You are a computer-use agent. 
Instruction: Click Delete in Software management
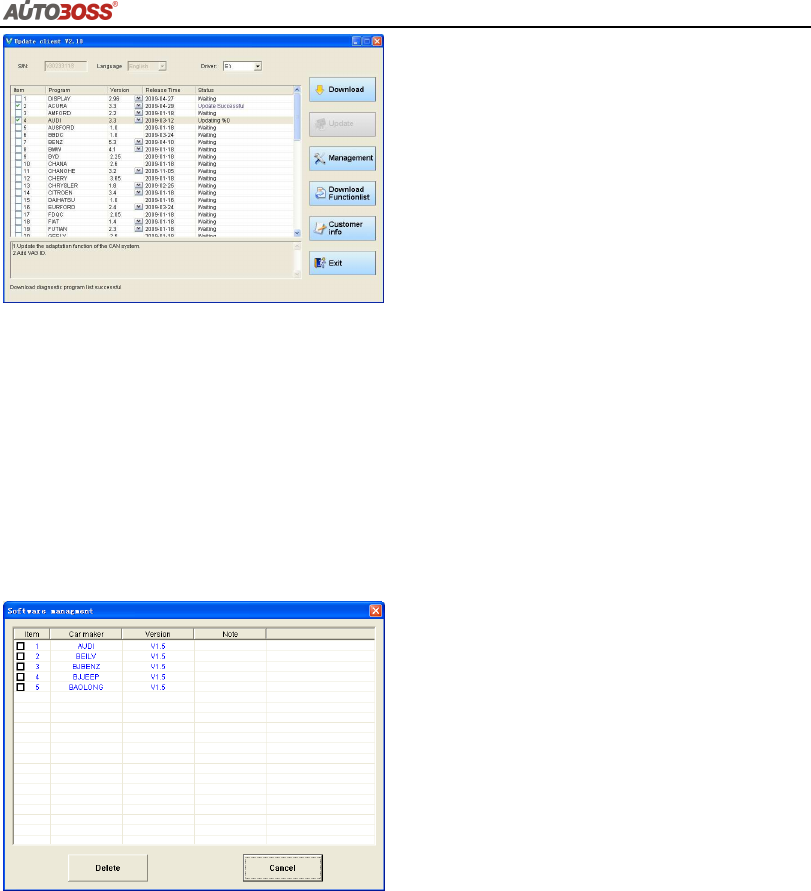point(108,868)
